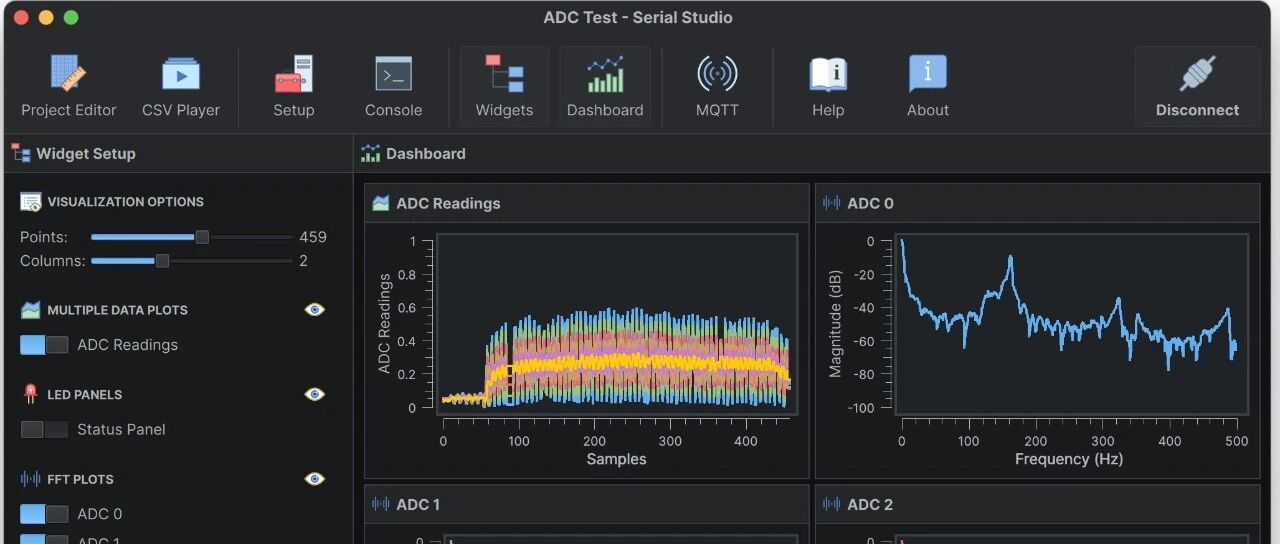Toggle visibility of LED Panels

(x=315, y=394)
